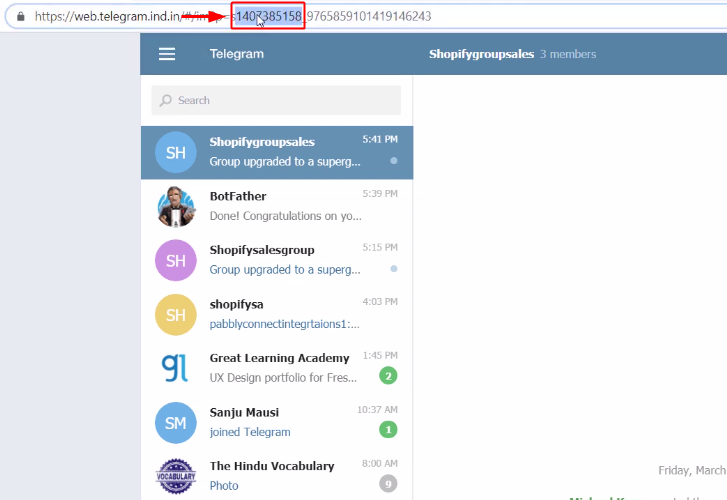Click the 8:00 AM timestamp

(380, 463)
